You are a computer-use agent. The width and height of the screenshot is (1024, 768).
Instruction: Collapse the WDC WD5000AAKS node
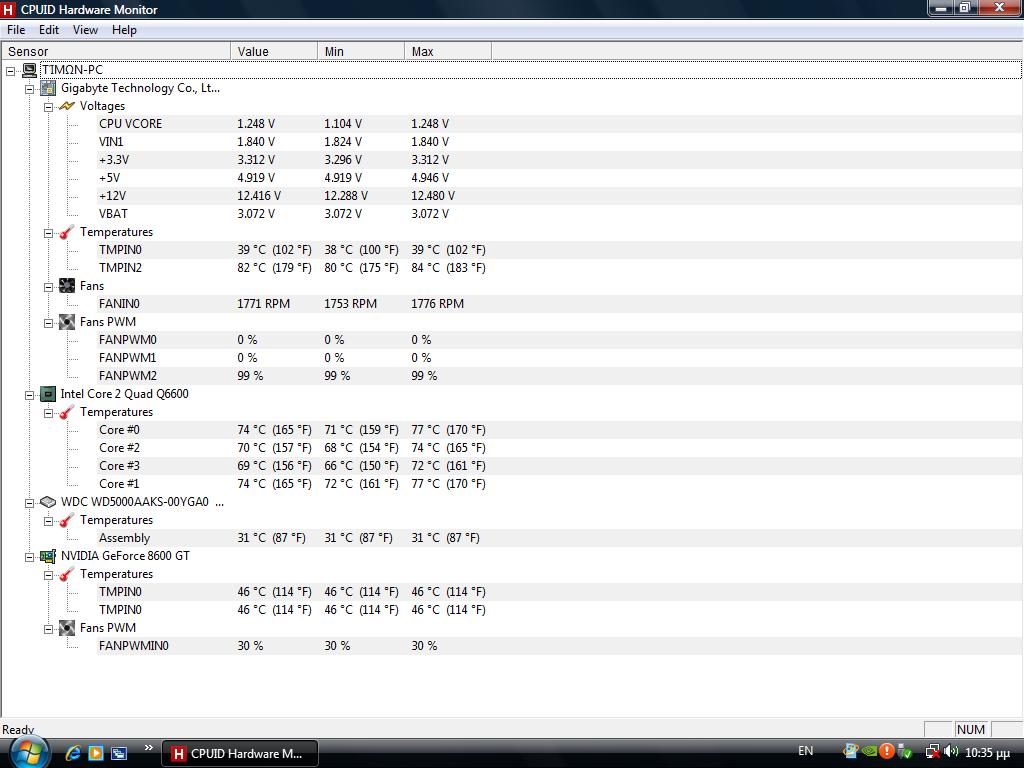pos(29,503)
